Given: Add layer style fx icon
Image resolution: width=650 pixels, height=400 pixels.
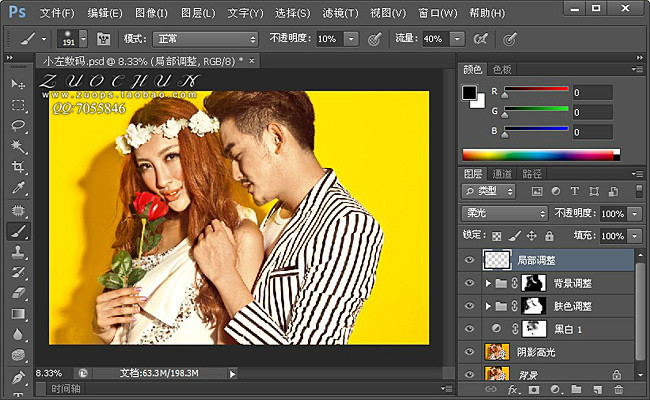Looking at the screenshot, I should (x=513, y=389).
